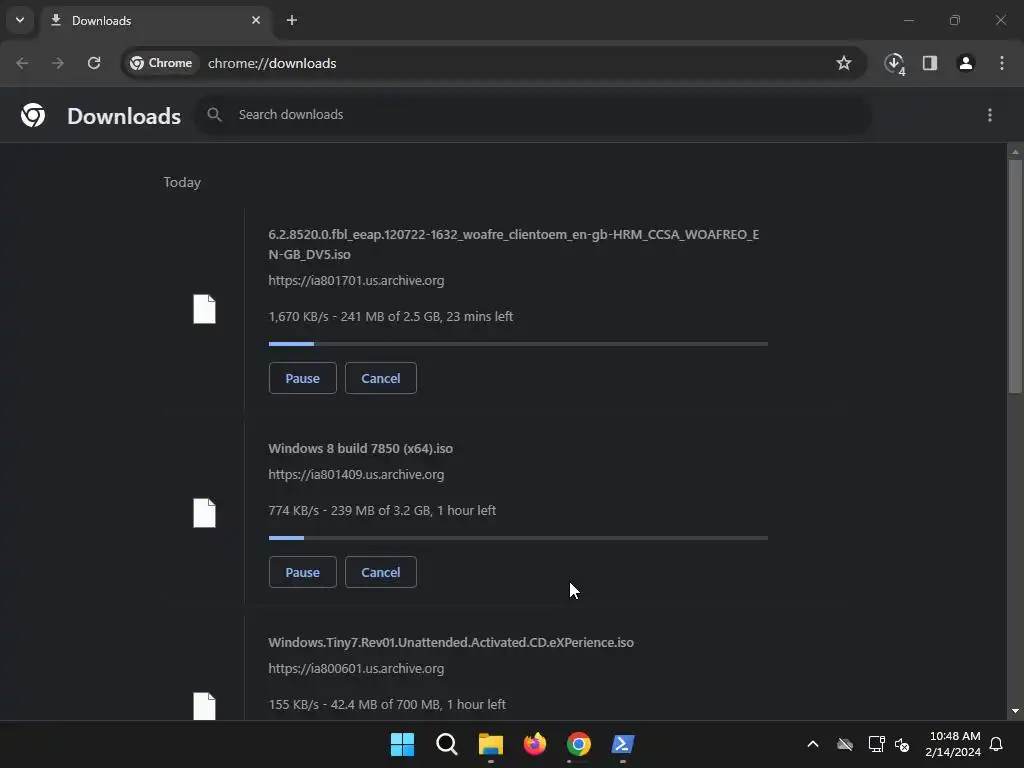Open the downloads bubble toolbar icon
The width and height of the screenshot is (1024, 768).
coord(894,63)
